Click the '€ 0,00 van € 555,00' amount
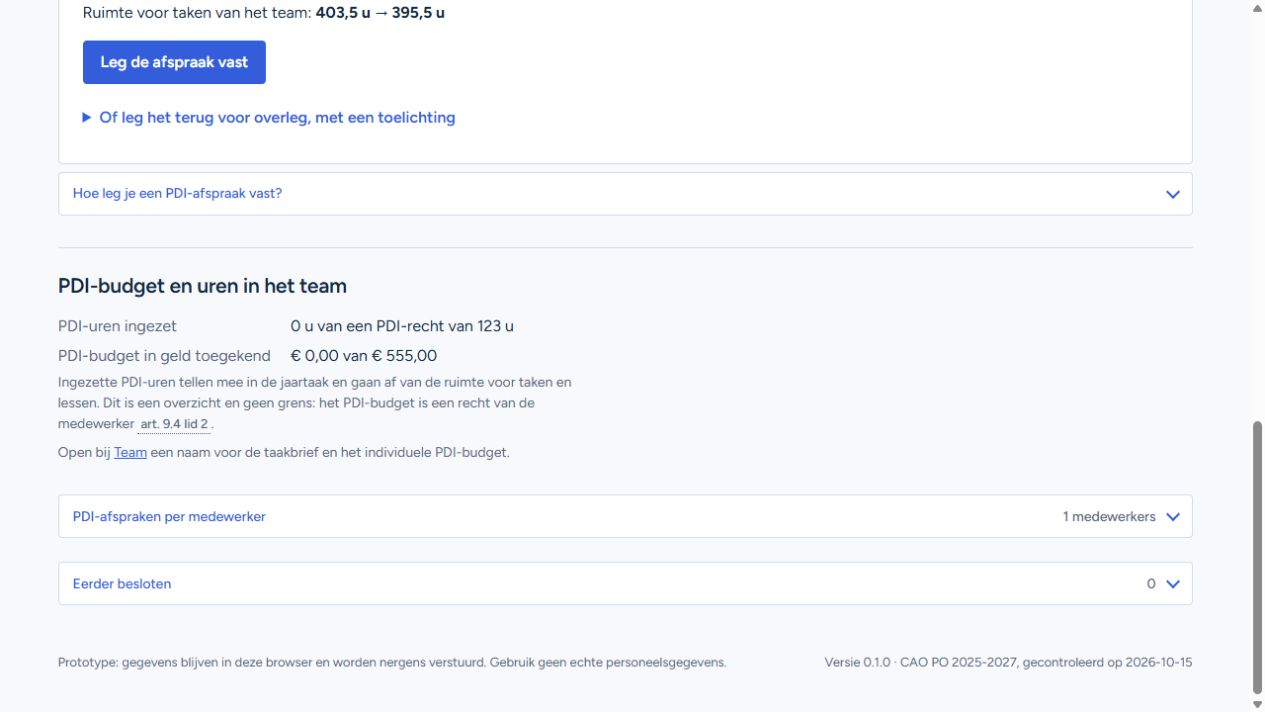This screenshot has height=712, width=1265. [x=364, y=356]
